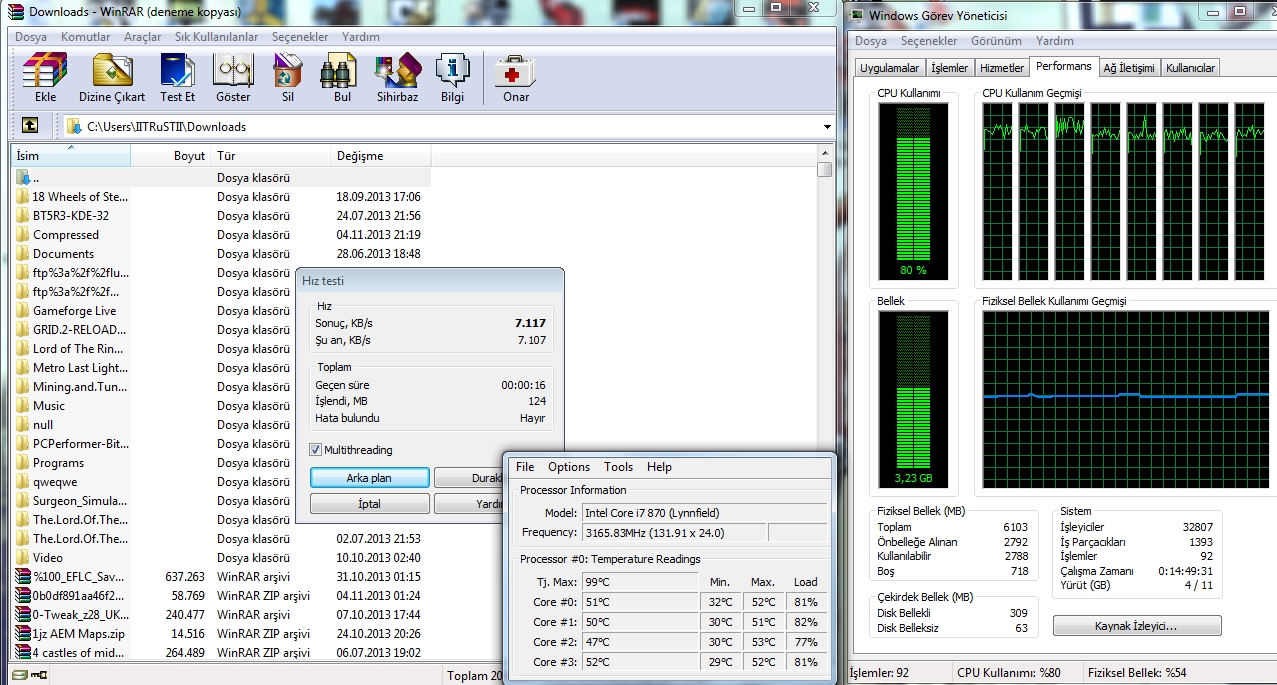Sort file list by Değişme column
Image resolution: width=1277 pixels, height=685 pixels.
[x=380, y=156]
